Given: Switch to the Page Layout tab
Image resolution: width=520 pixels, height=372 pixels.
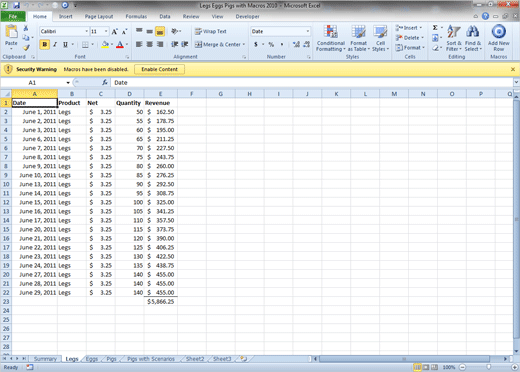Looking at the screenshot, I should click(x=99, y=16).
